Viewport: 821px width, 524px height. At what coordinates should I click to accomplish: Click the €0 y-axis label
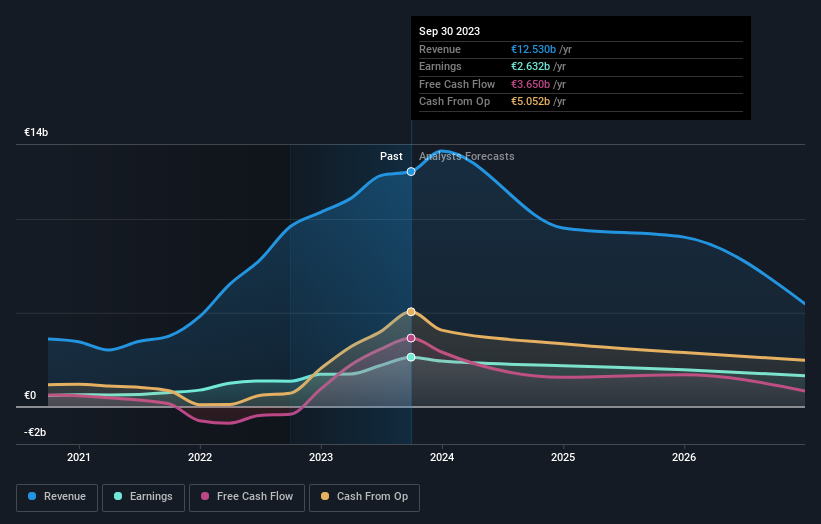pos(30,395)
